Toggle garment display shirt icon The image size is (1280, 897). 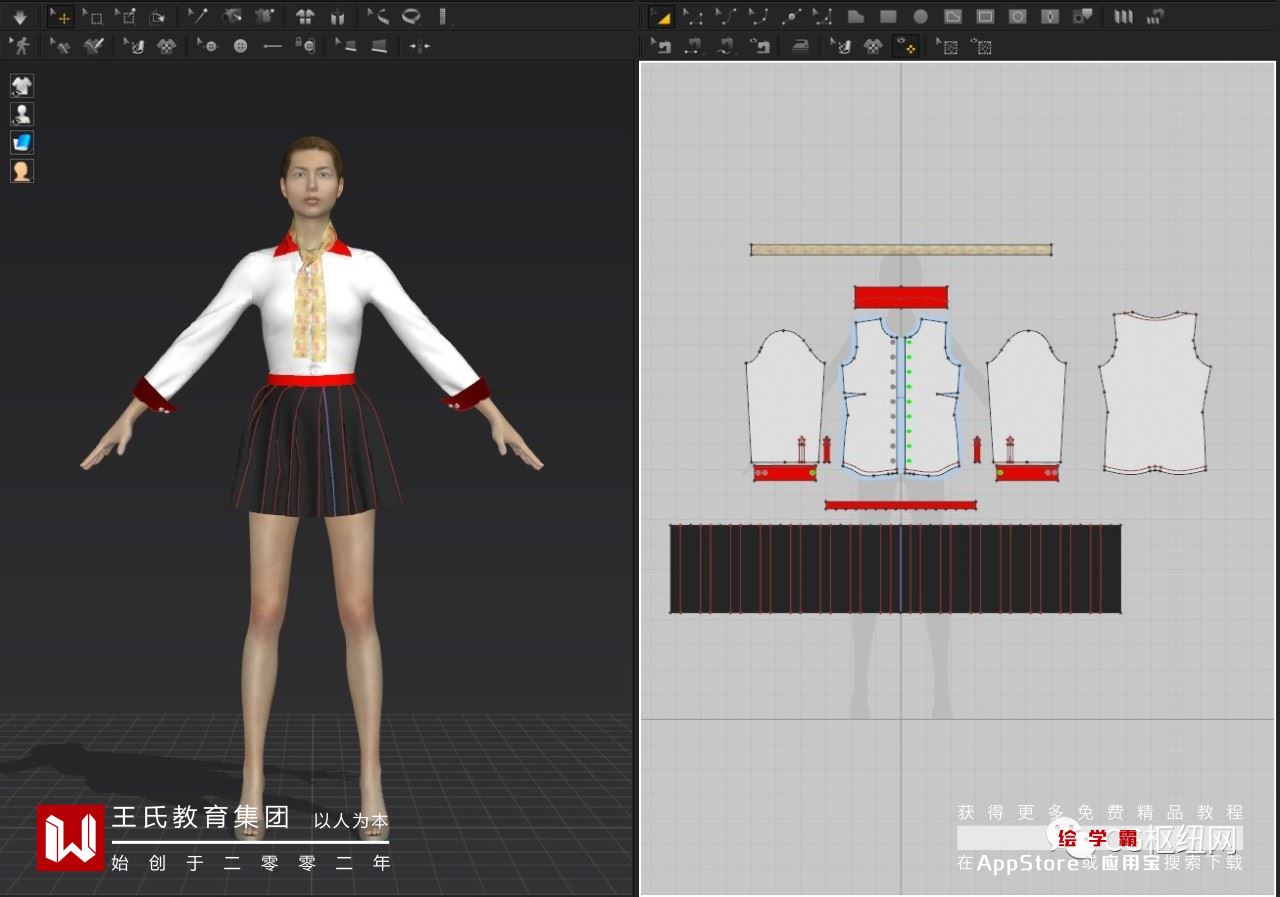click(x=22, y=85)
